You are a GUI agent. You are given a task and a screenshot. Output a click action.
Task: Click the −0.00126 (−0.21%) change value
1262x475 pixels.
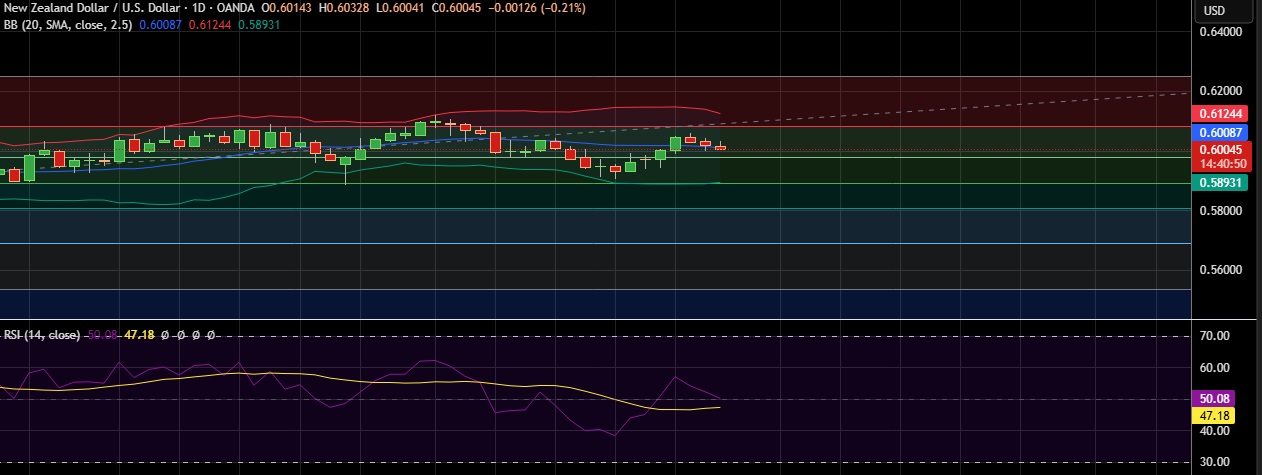tap(537, 8)
